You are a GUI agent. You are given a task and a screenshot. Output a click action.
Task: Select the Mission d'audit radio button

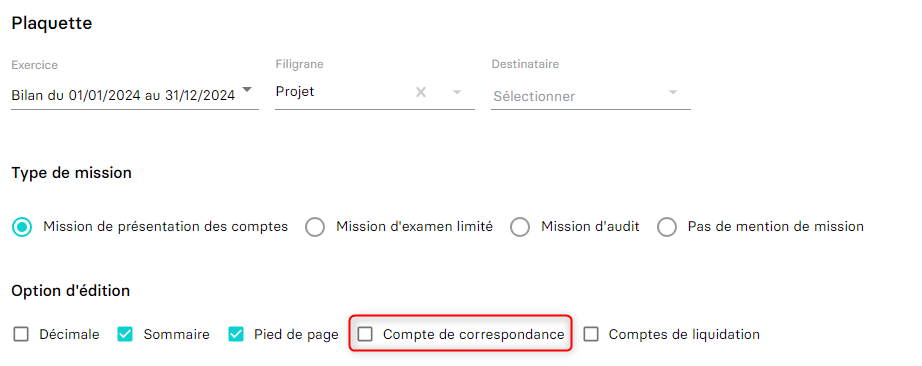(520, 227)
